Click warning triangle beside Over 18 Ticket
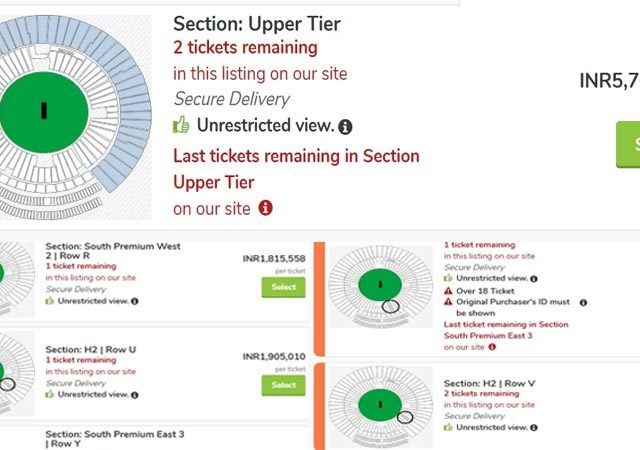 tap(448, 291)
